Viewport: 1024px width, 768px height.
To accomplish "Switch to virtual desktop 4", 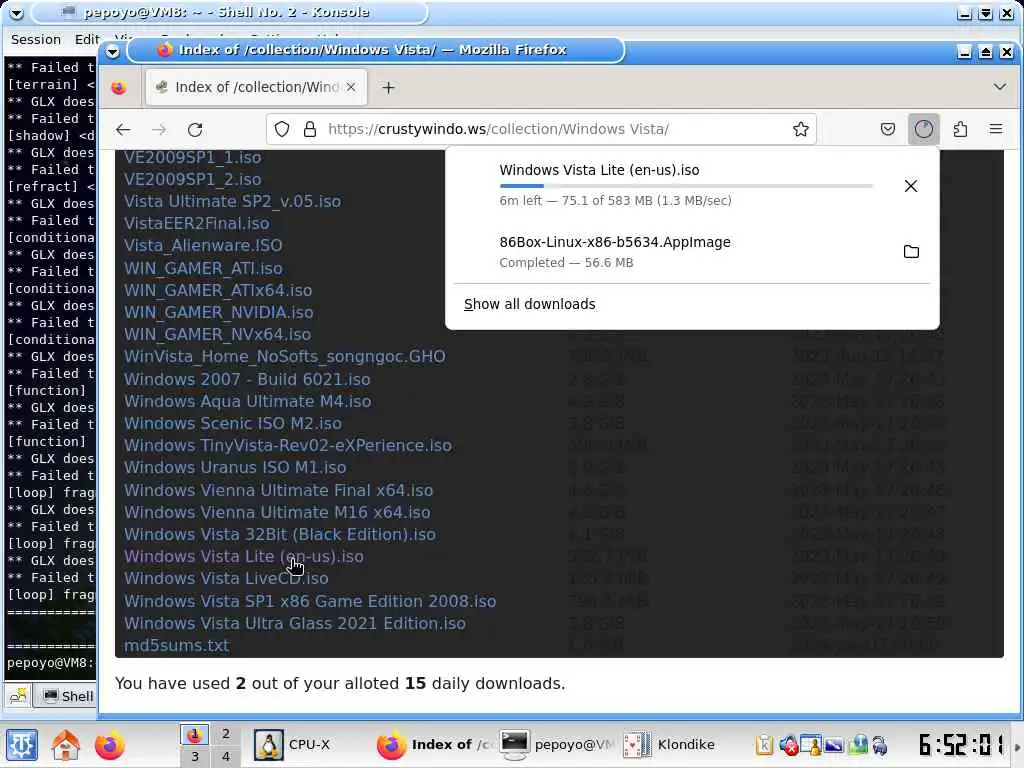I will tap(225, 756).
